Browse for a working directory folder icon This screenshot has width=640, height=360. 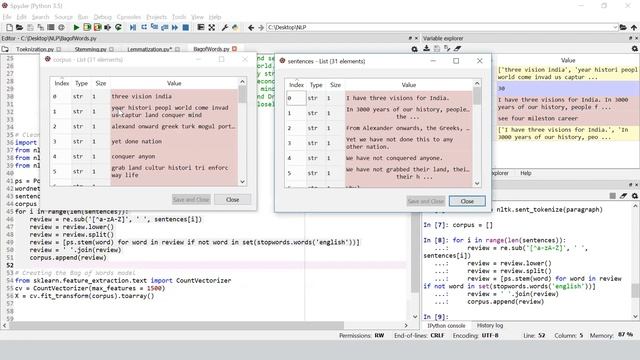click(x=623, y=27)
